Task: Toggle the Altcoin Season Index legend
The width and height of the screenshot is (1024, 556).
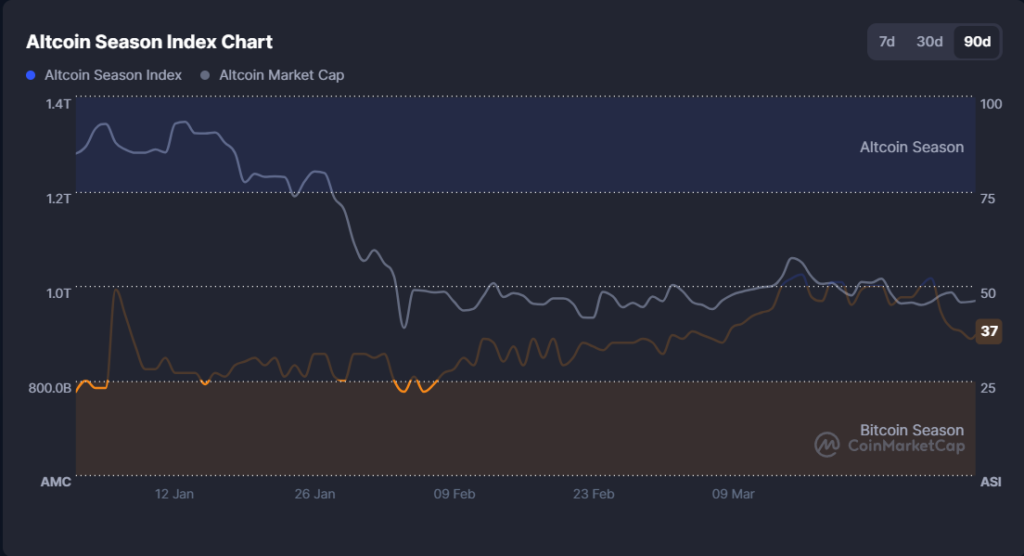Action: 113,75
